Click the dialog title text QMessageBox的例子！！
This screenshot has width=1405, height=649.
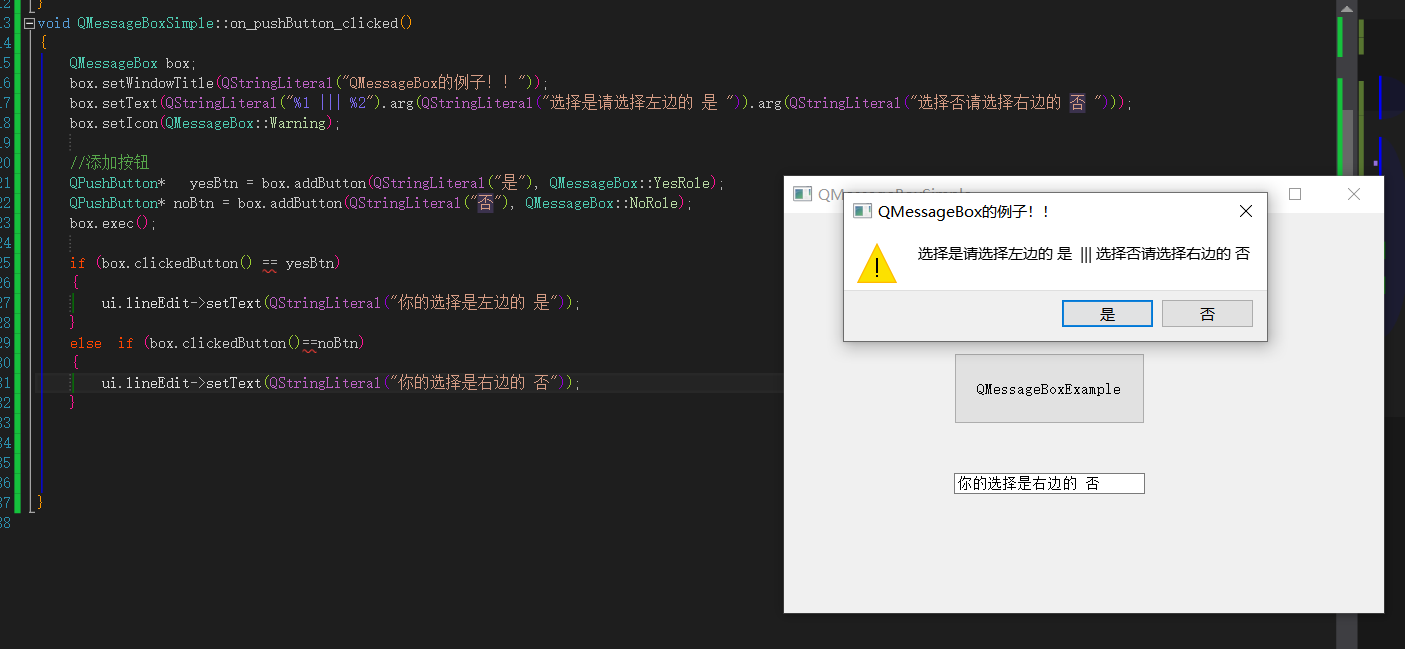pos(964,211)
